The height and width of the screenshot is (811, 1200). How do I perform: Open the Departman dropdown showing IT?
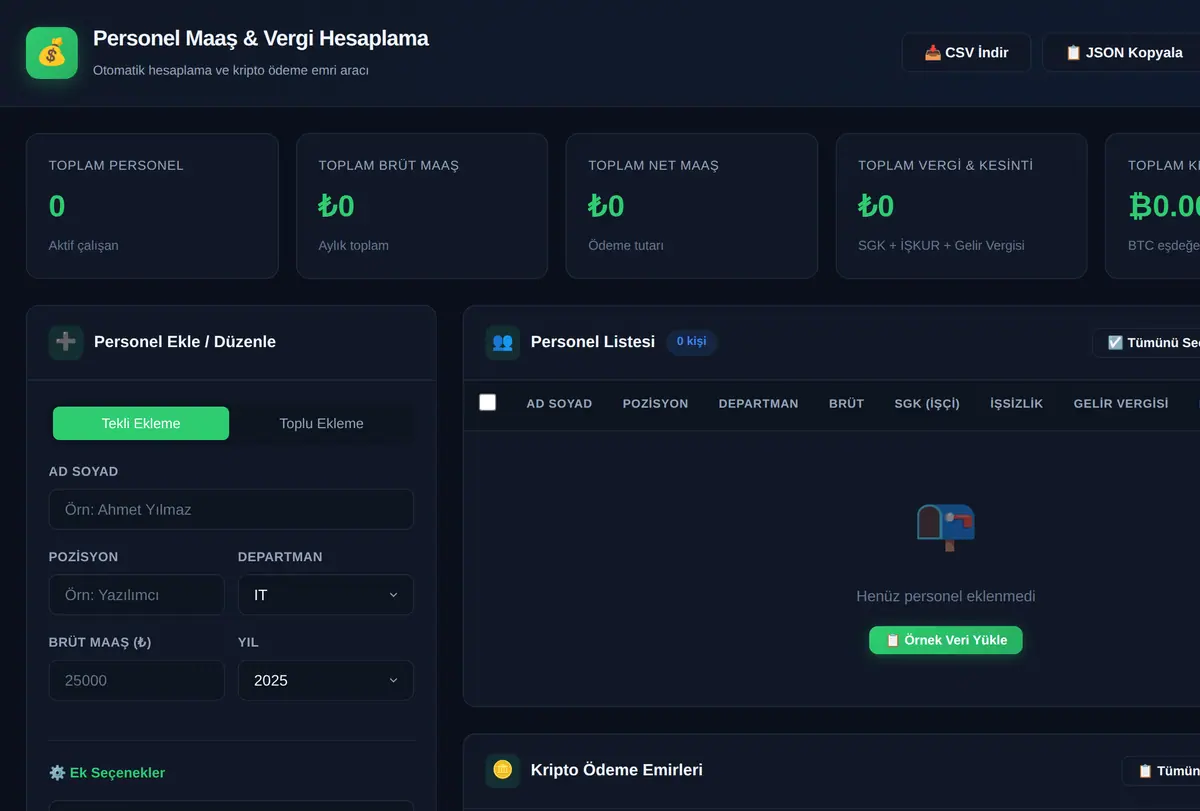coord(326,595)
